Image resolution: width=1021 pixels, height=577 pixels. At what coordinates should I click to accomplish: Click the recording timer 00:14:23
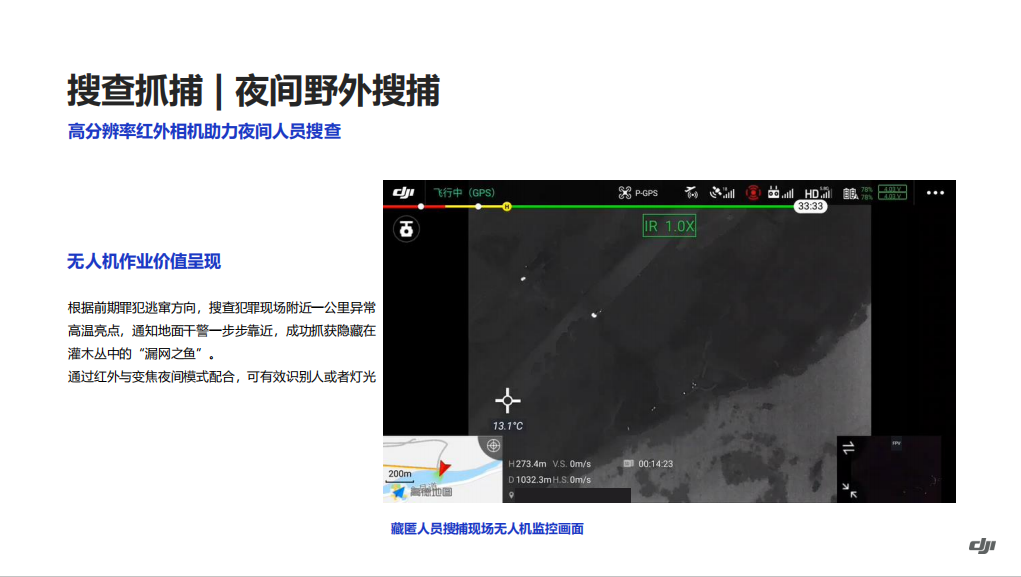(655, 464)
